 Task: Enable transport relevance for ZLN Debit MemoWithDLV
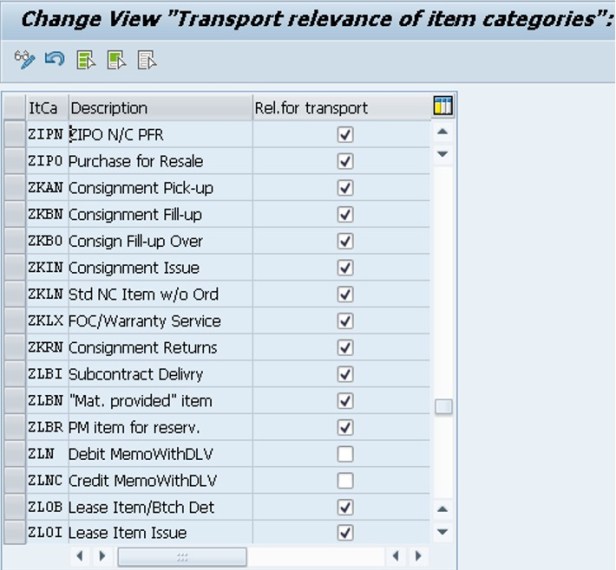345,454
